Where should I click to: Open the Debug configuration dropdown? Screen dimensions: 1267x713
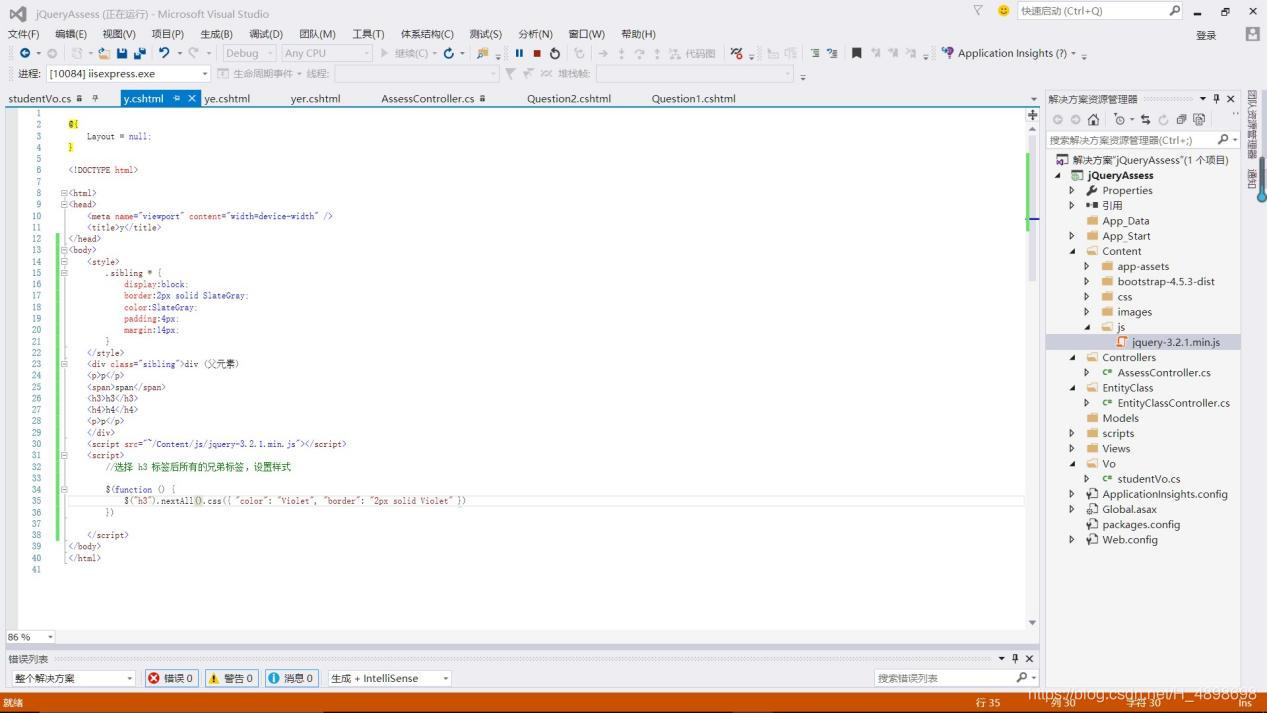pyautogui.click(x=249, y=53)
